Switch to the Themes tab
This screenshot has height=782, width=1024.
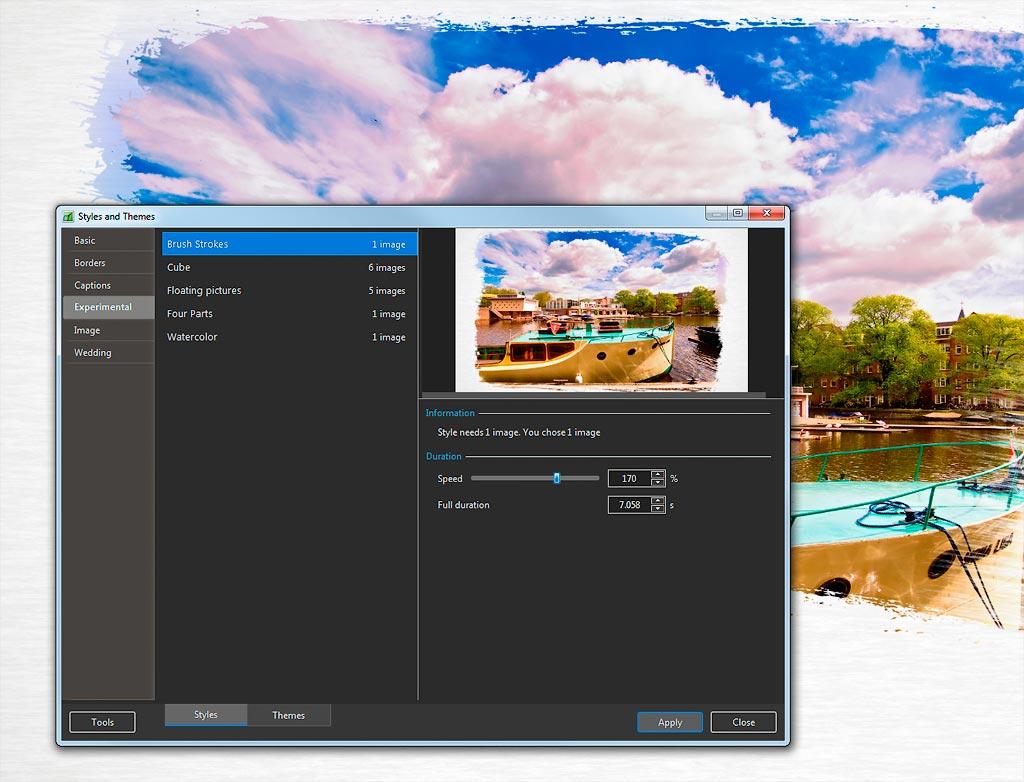coord(288,715)
